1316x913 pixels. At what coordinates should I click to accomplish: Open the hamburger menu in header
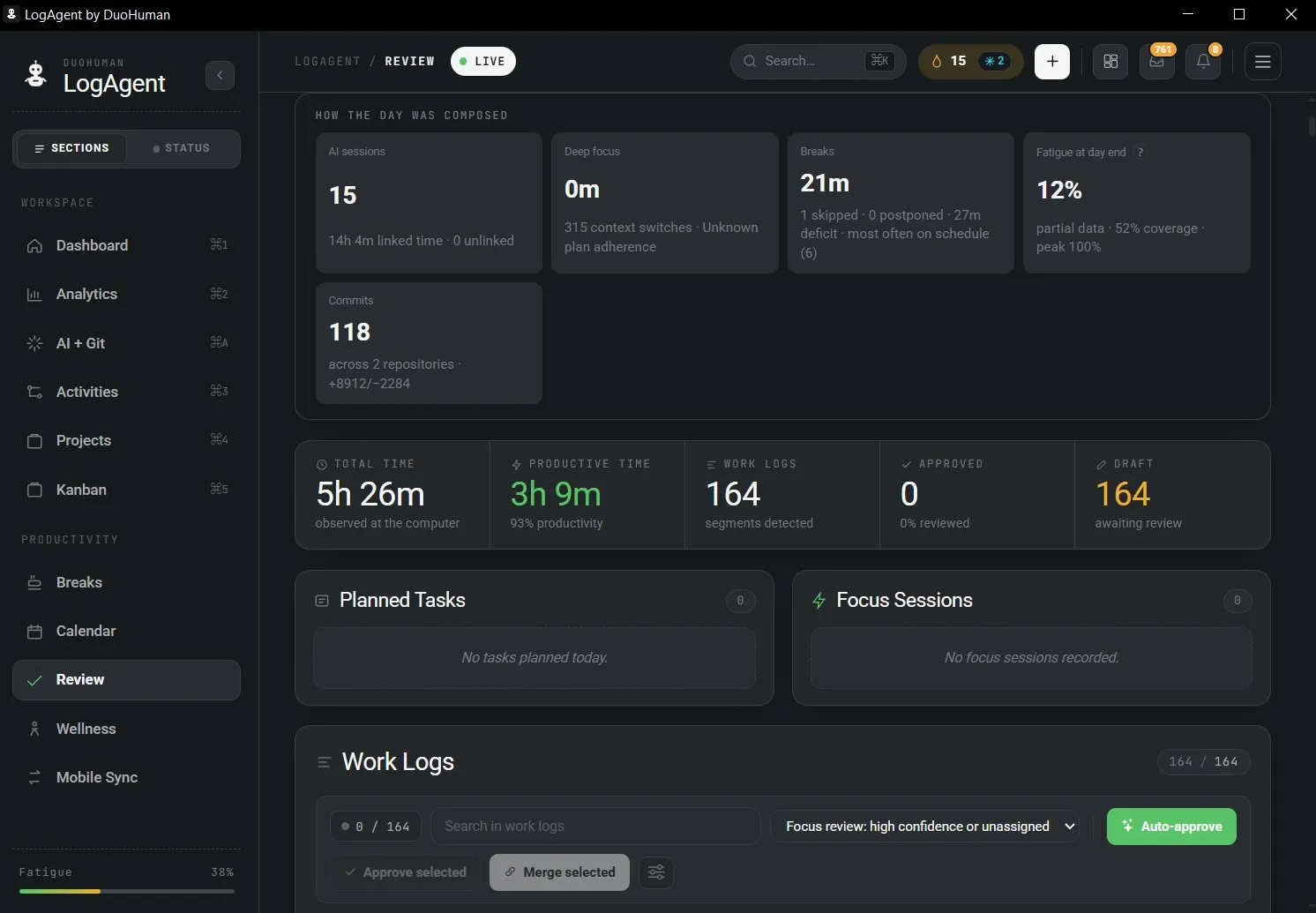1262,61
